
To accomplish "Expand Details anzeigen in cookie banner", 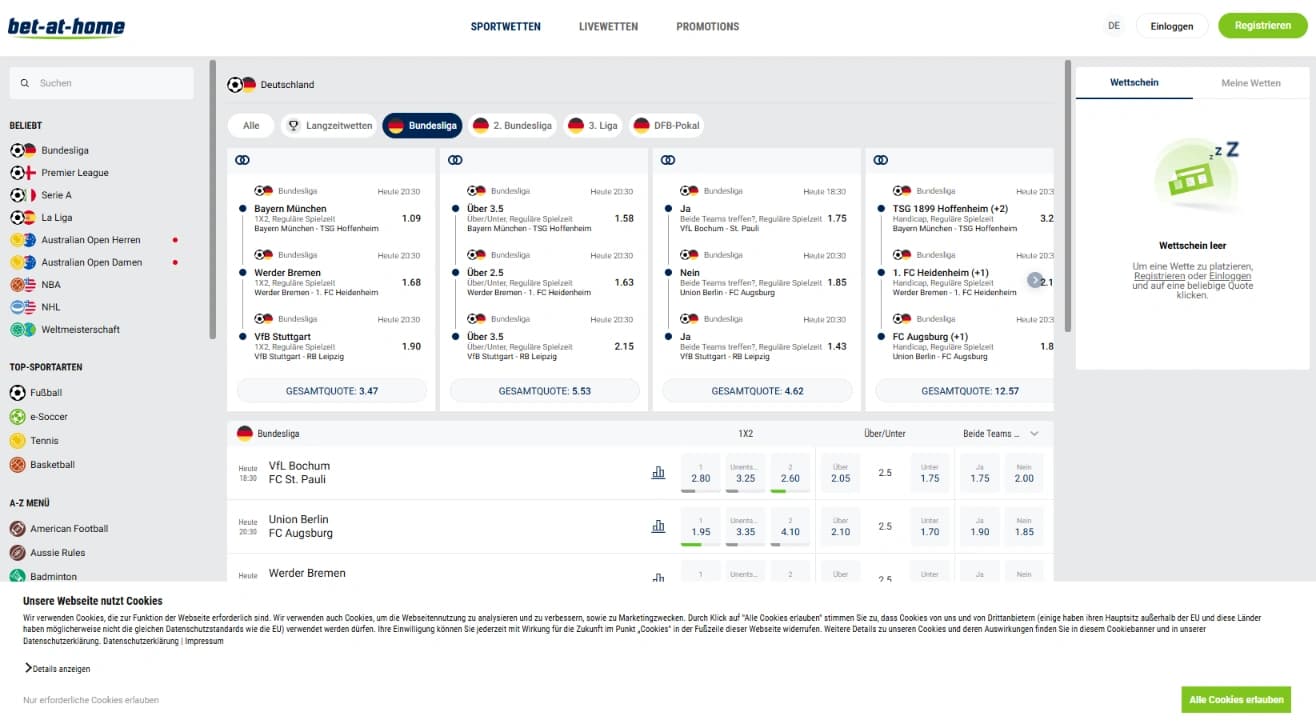I will pyautogui.click(x=58, y=669).
